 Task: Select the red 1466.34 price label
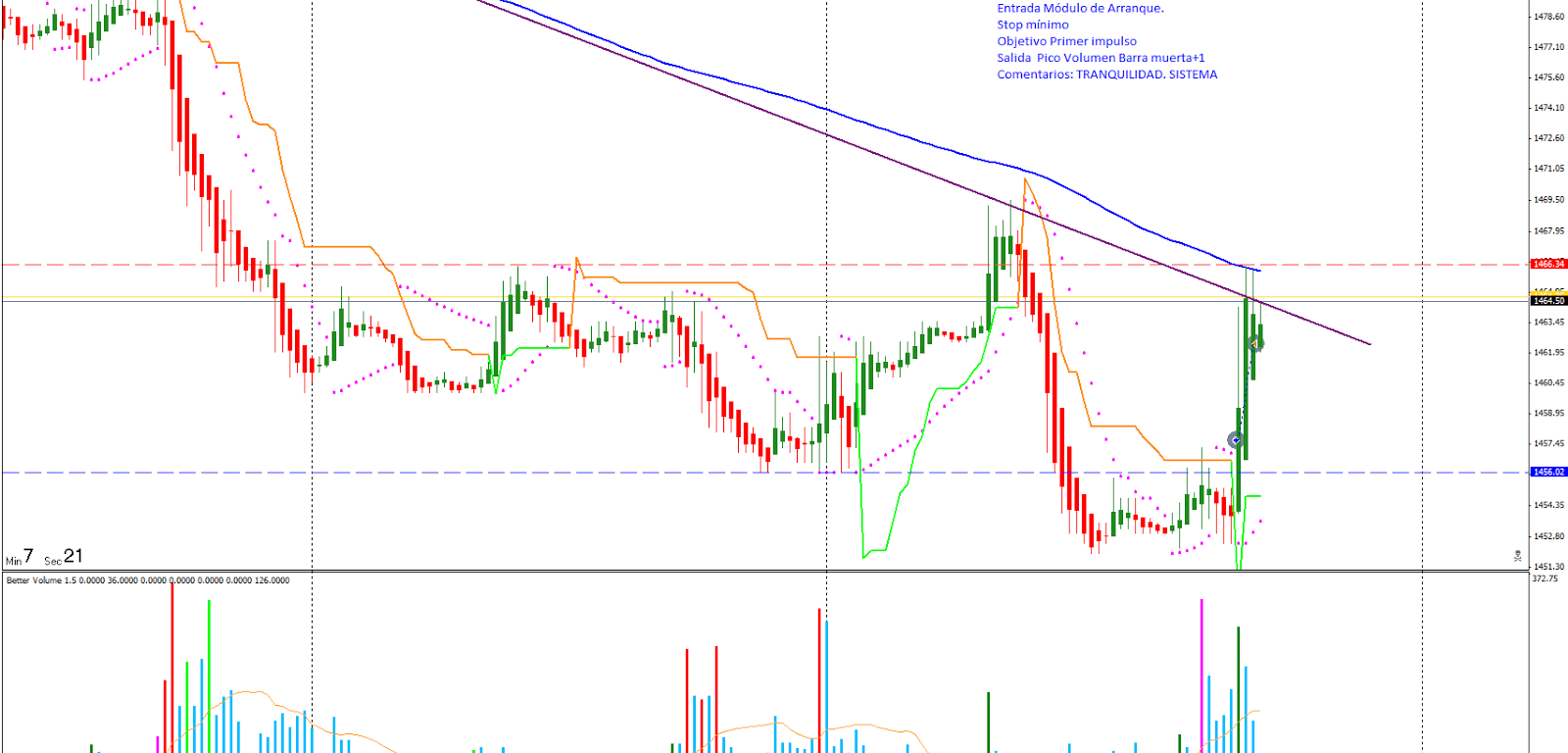[1548, 264]
